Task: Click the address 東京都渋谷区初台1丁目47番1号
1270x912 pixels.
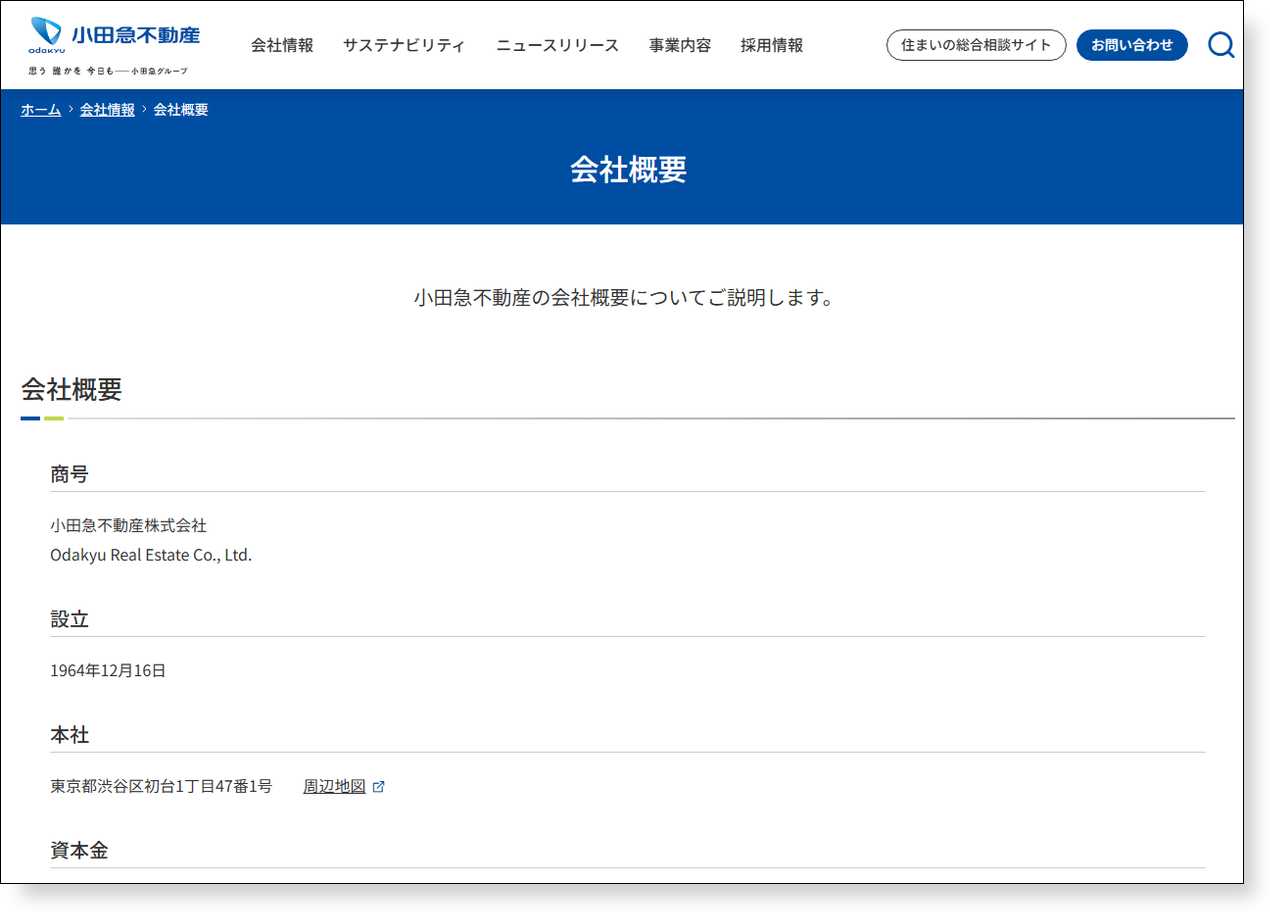Action: coord(161,786)
